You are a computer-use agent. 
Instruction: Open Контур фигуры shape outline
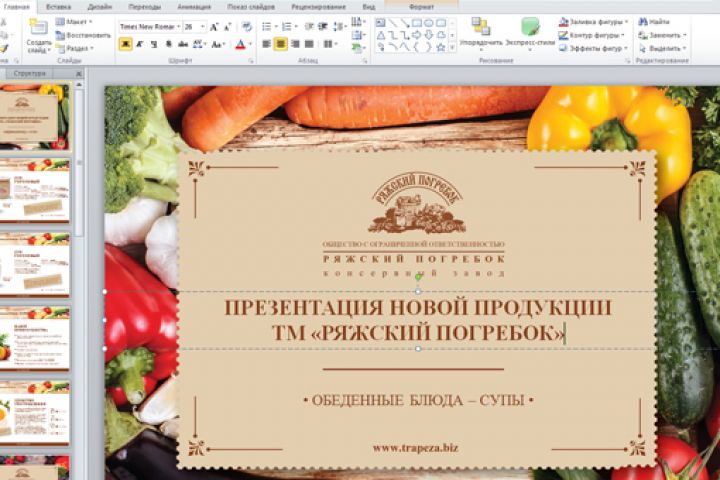coord(592,35)
